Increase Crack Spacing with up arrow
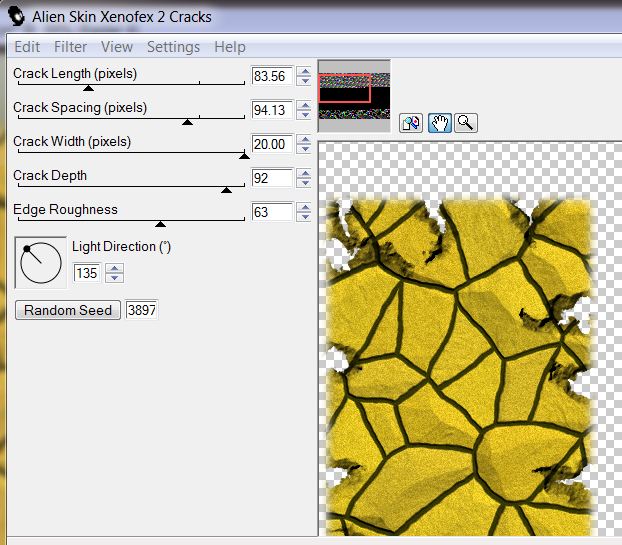Image resolution: width=622 pixels, height=545 pixels. coord(305,106)
